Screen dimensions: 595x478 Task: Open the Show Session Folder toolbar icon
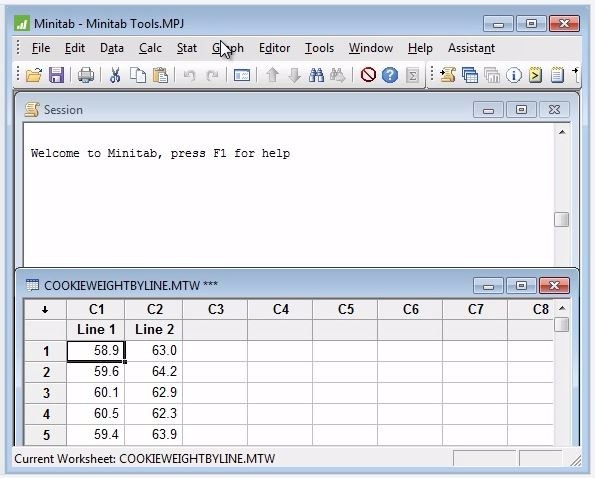coord(448,75)
